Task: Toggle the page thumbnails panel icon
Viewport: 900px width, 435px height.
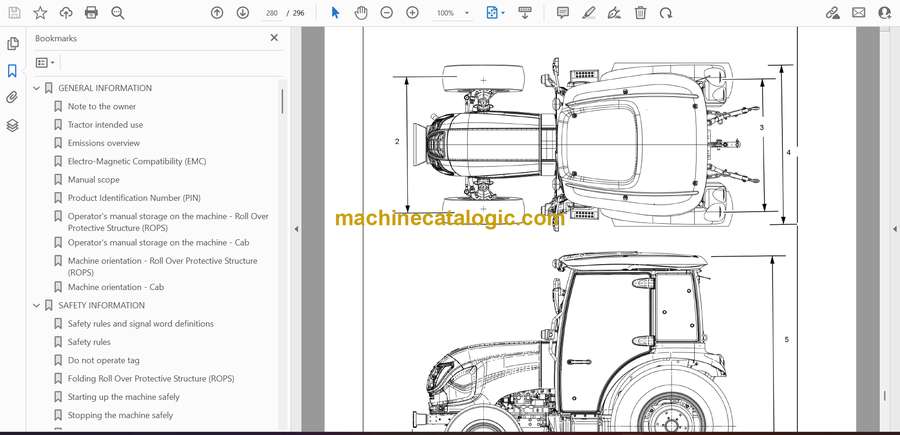Action: tap(12, 44)
